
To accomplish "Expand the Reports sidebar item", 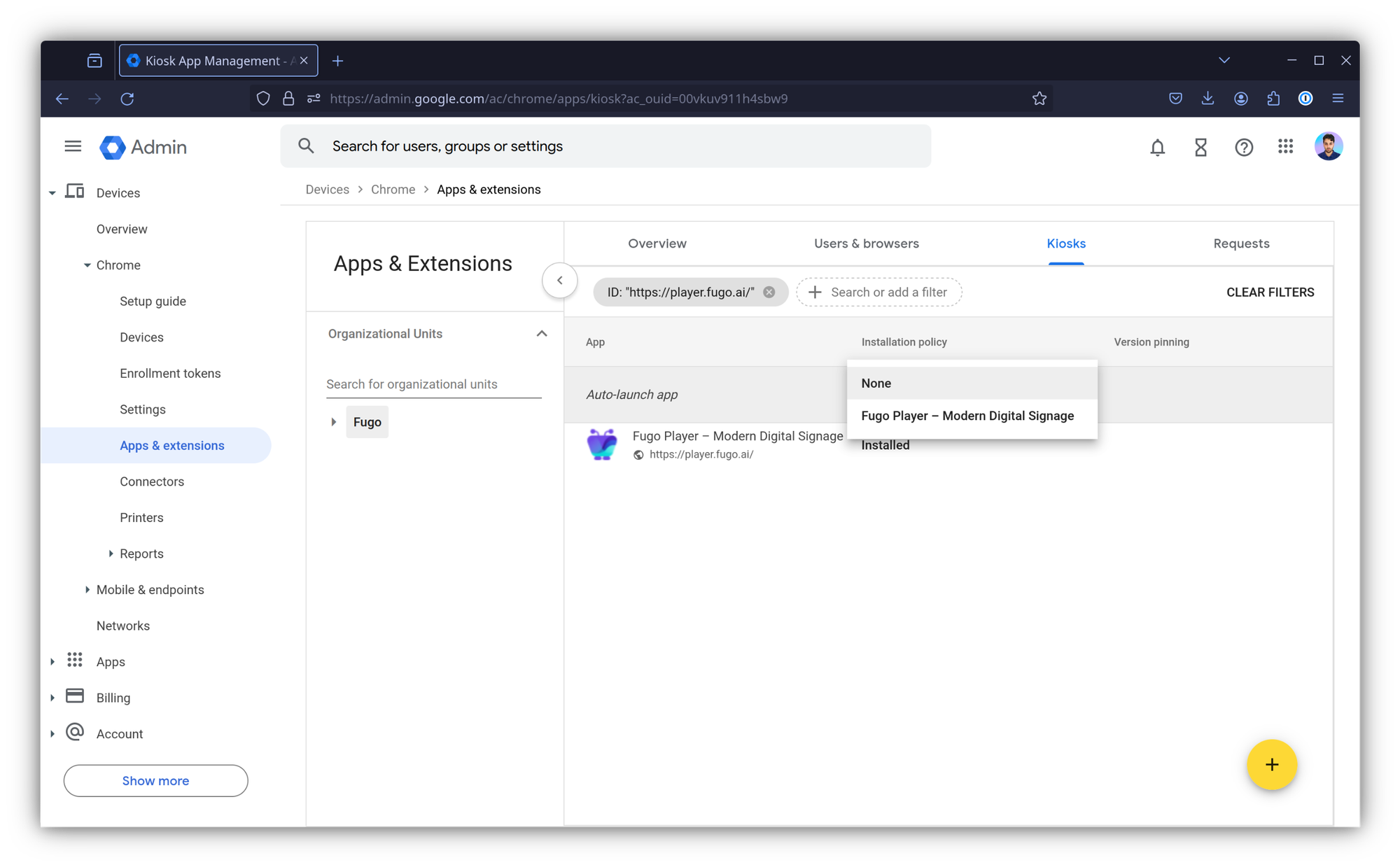I will tap(111, 554).
